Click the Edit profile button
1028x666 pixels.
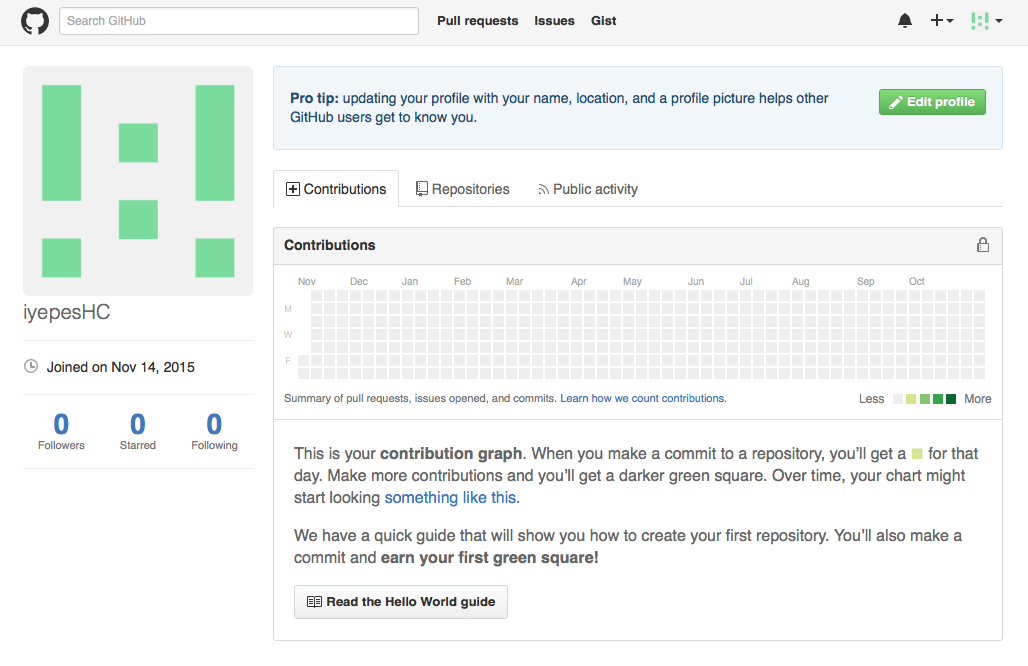(932, 102)
